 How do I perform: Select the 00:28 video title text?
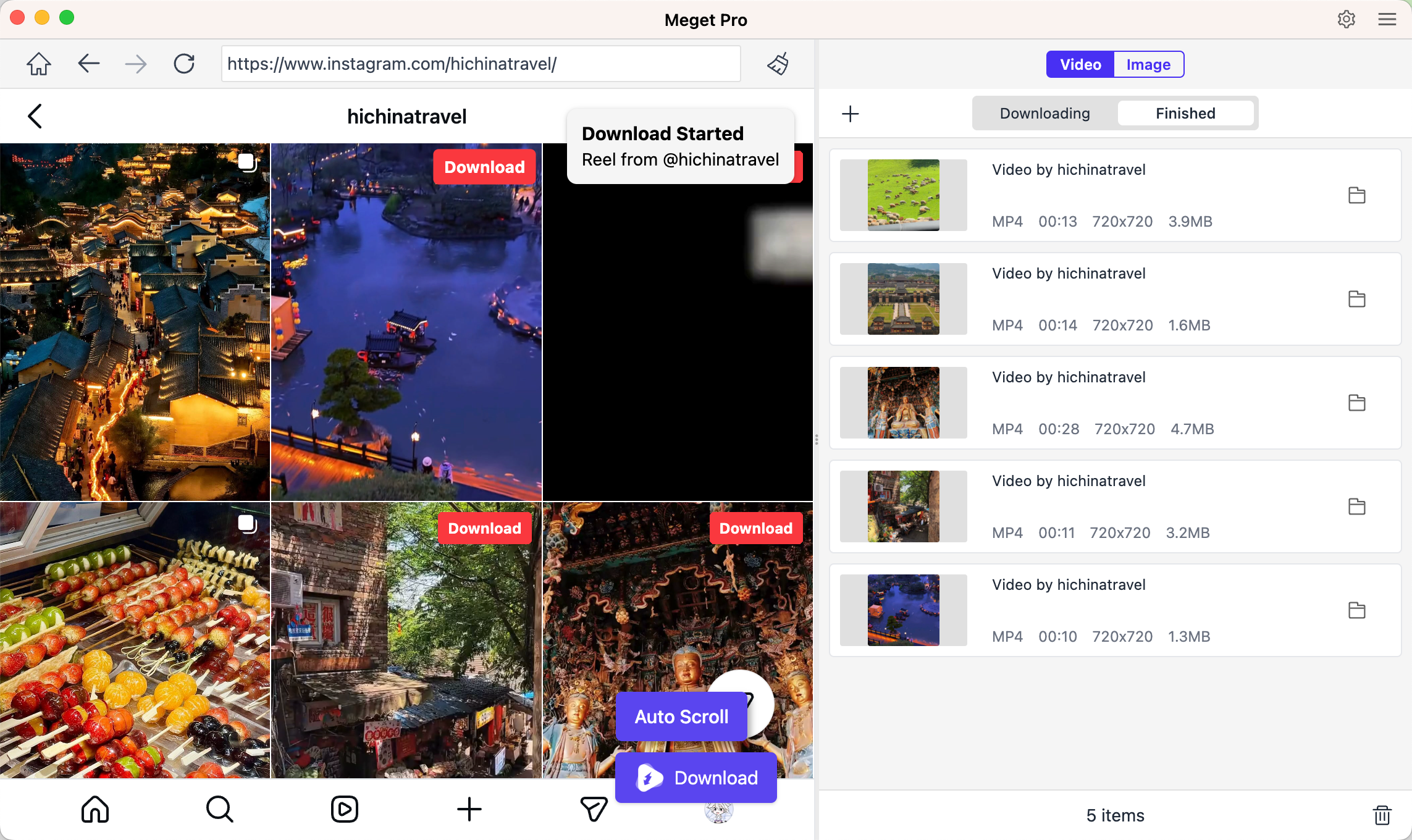click(x=1069, y=377)
